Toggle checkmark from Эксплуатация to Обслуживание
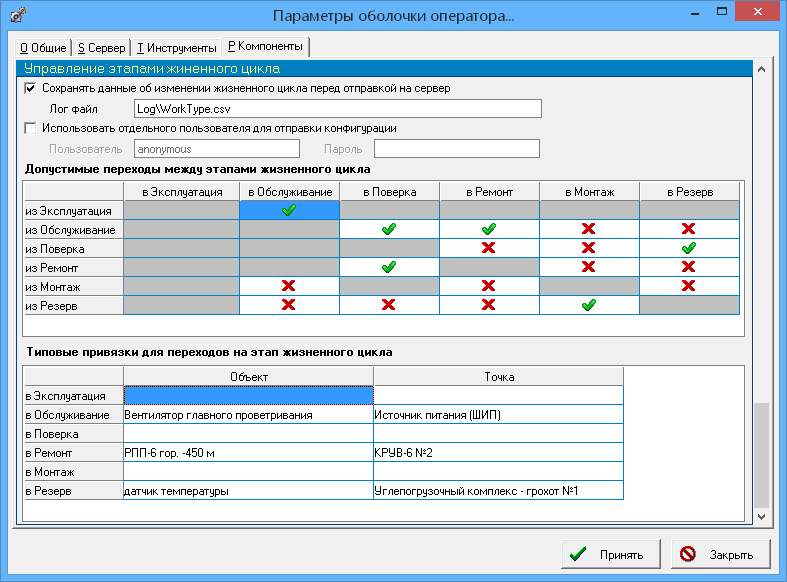 pos(290,210)
